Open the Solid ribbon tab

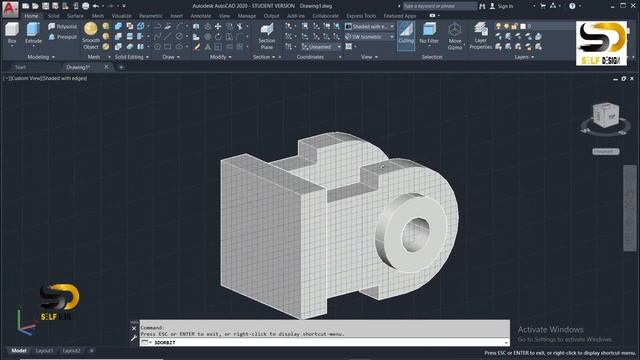pyautogui.click(x=53, y=16)
